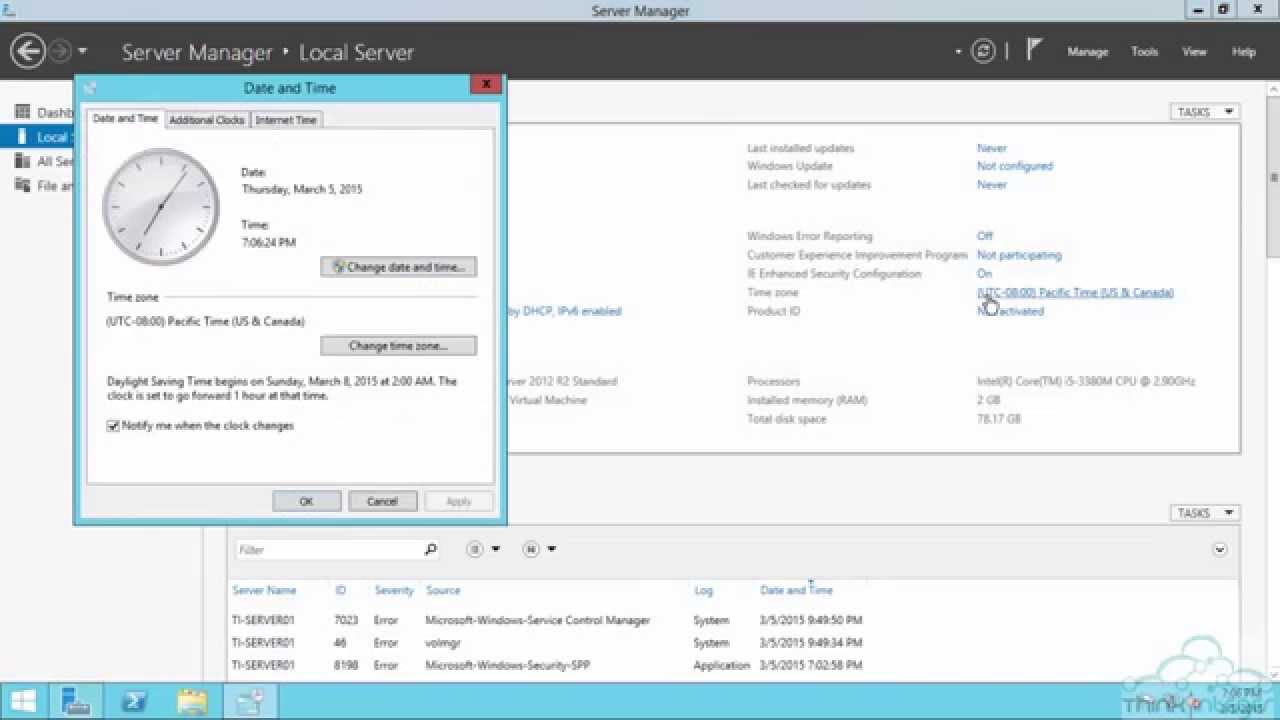Click the Last installed updates Never link
This screenshot has width=1280, height=720.
pyautogui.click(x=992, y=148)
